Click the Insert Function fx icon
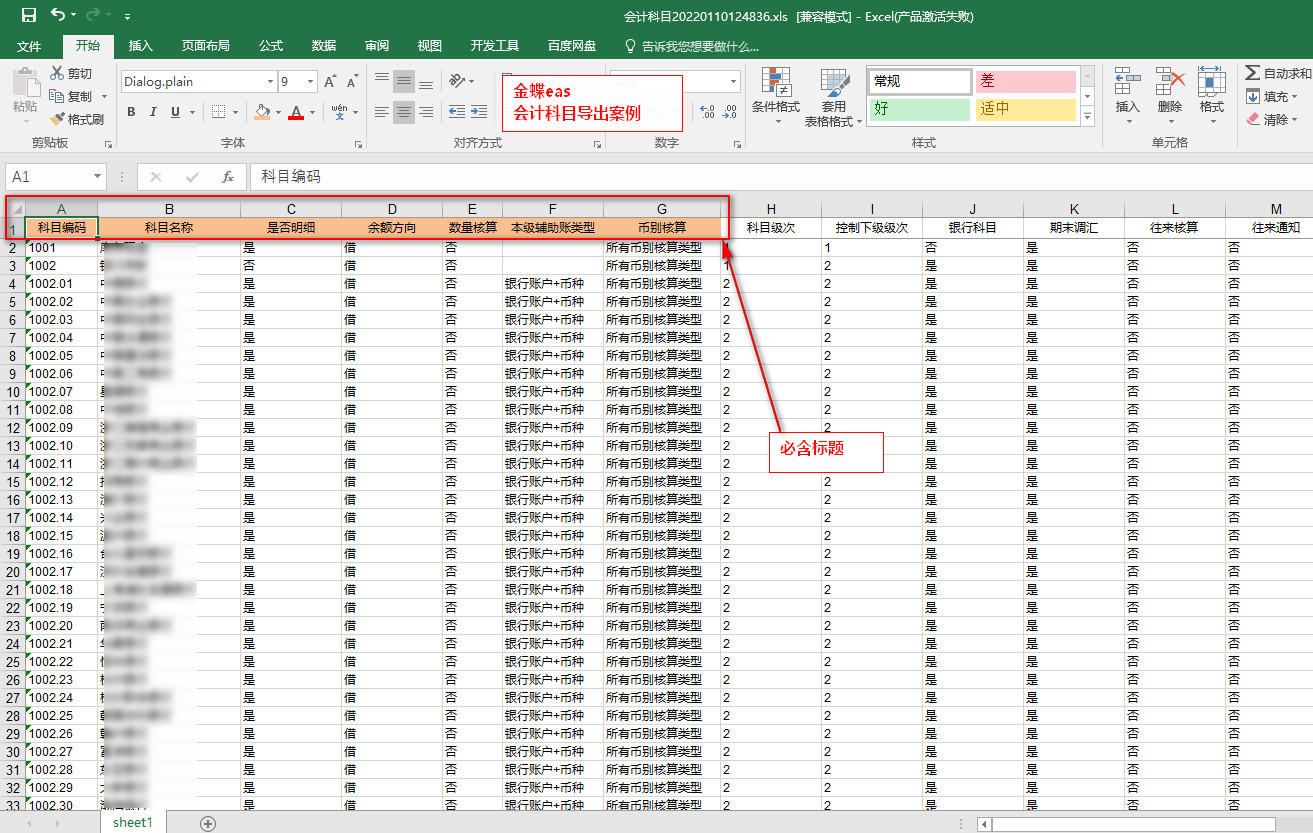Screen dimensions: 1313x833 pyautogui.click(x=228, y=177)
